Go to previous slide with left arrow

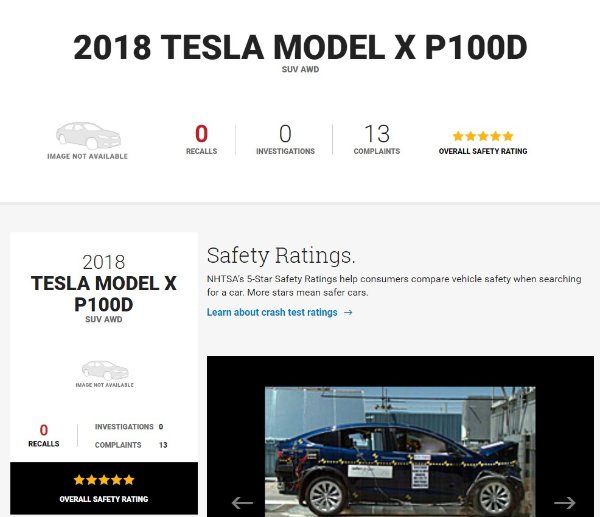coord(242,502)
